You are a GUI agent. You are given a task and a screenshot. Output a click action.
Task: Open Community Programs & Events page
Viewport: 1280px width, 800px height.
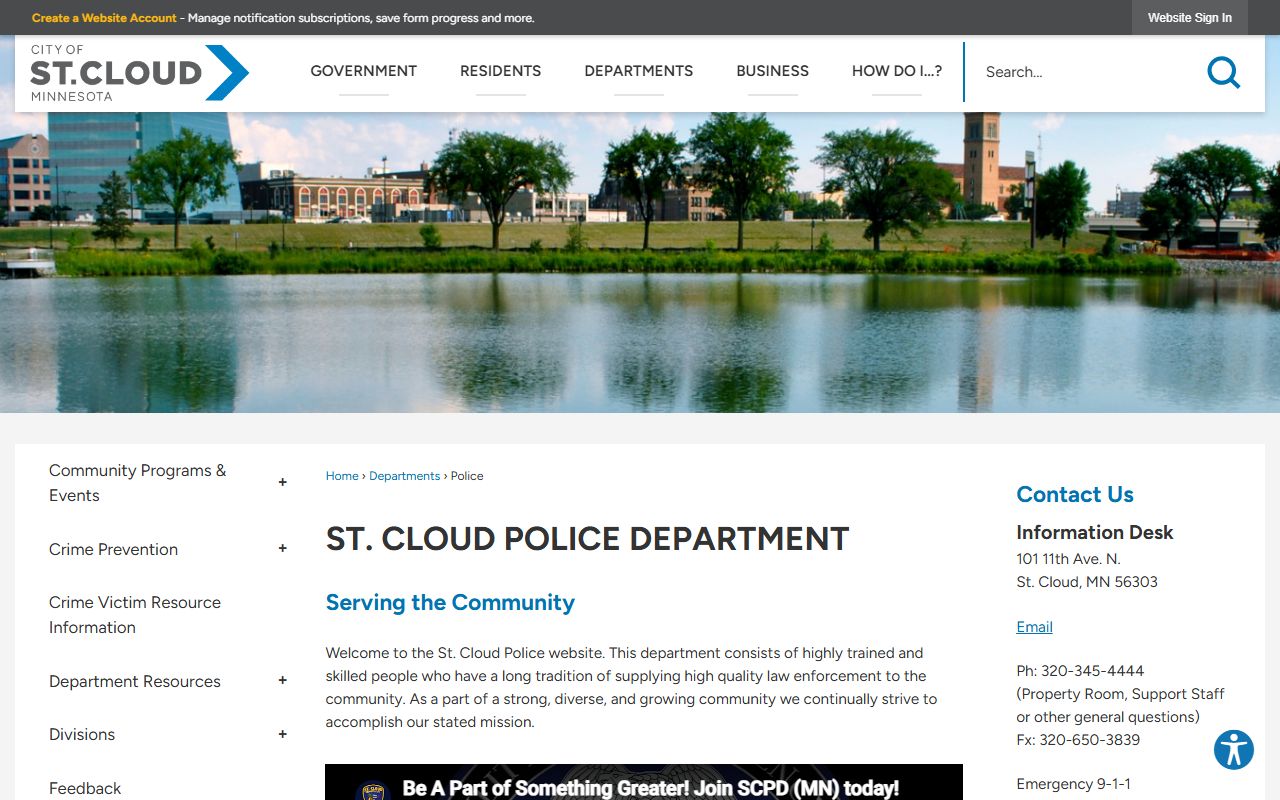pos(138,483)
